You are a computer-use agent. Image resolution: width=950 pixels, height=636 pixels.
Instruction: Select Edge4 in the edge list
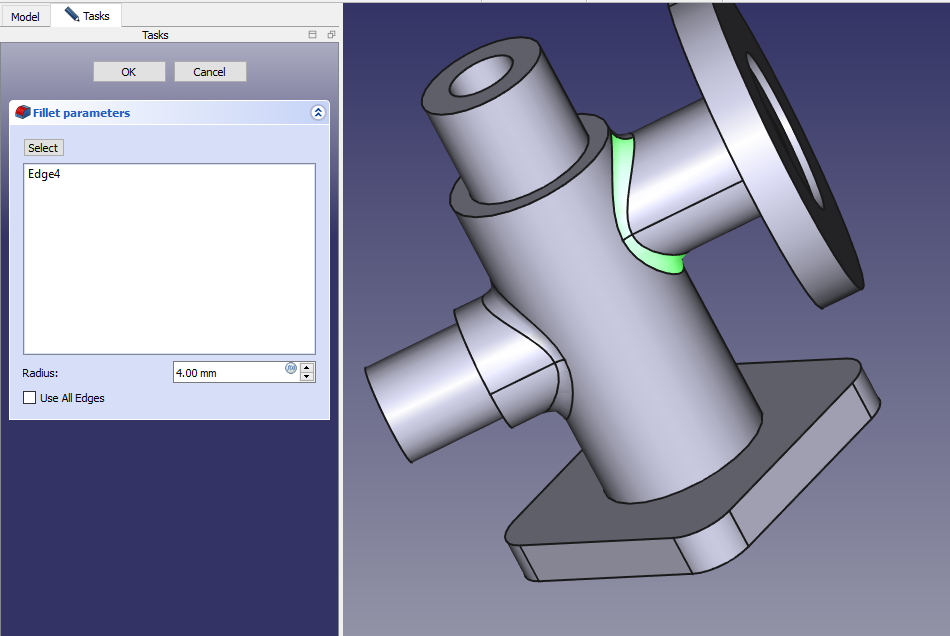click(44, 174)
